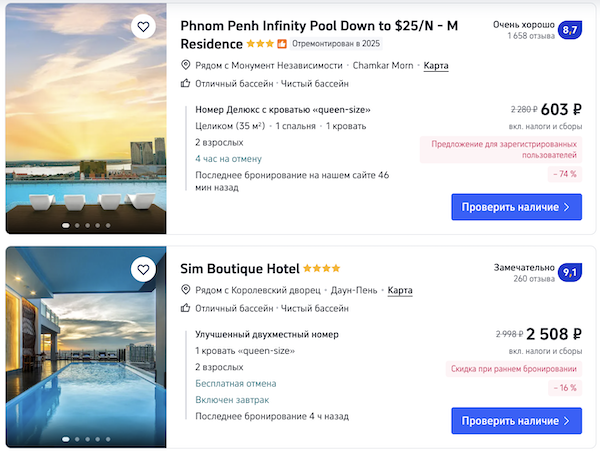Viewport: 600px width, 454px height.
Task: Click thumbs-up icon beside first Отличный бассейн
Action: [x=185, y=84]
